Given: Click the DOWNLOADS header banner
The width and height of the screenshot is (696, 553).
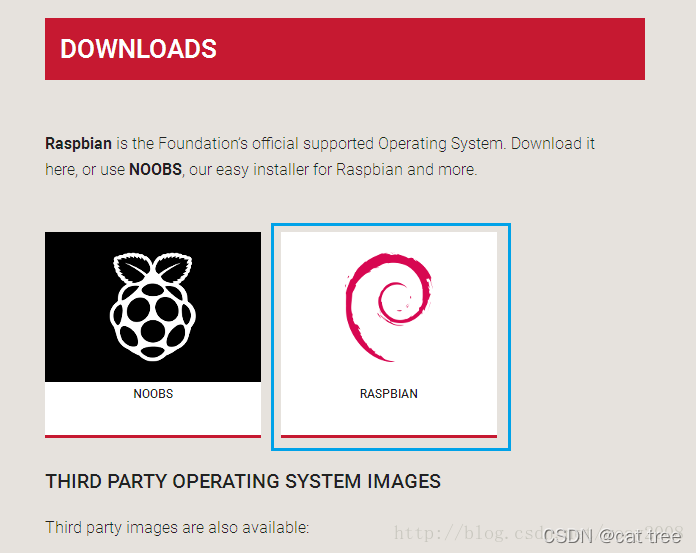Looking at the screenshot, I should pos(345,49).
